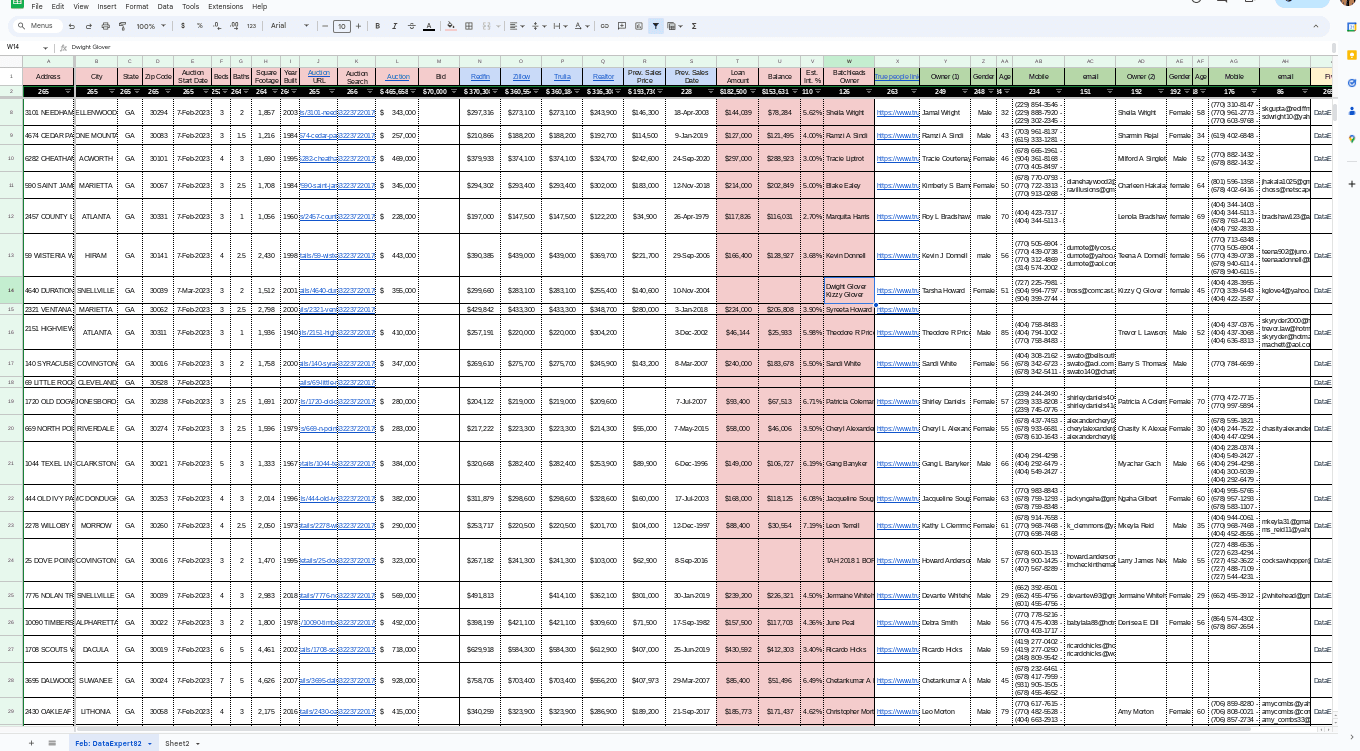Screen dimensions: 1360x751
Task: Open the fill color picker
Action: 451,26
